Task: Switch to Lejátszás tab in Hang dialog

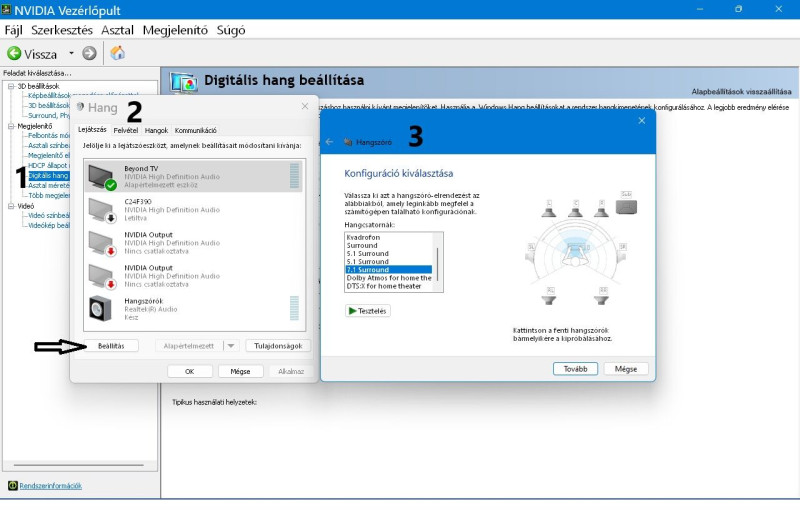Action: click(x=92, y=130)
